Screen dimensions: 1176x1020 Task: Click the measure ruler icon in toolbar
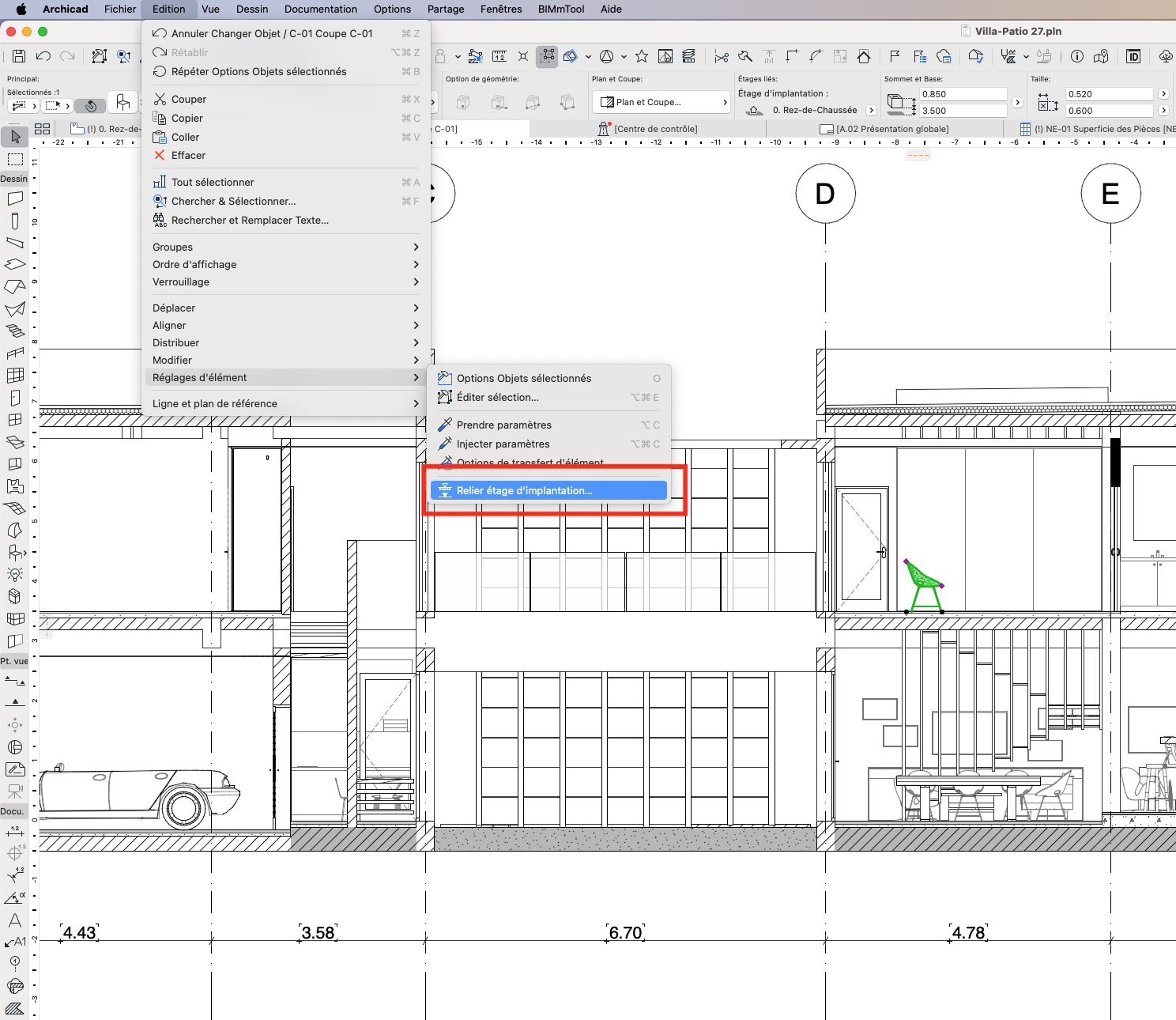point(499,56)
